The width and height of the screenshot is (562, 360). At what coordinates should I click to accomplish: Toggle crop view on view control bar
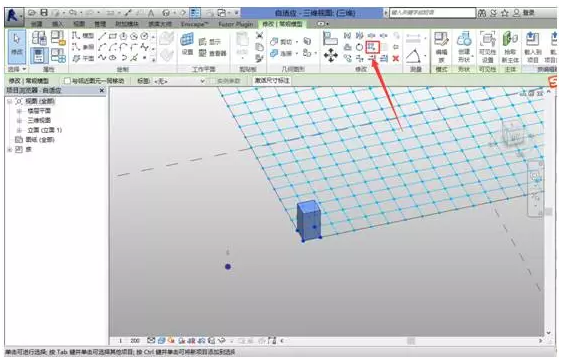192,341
